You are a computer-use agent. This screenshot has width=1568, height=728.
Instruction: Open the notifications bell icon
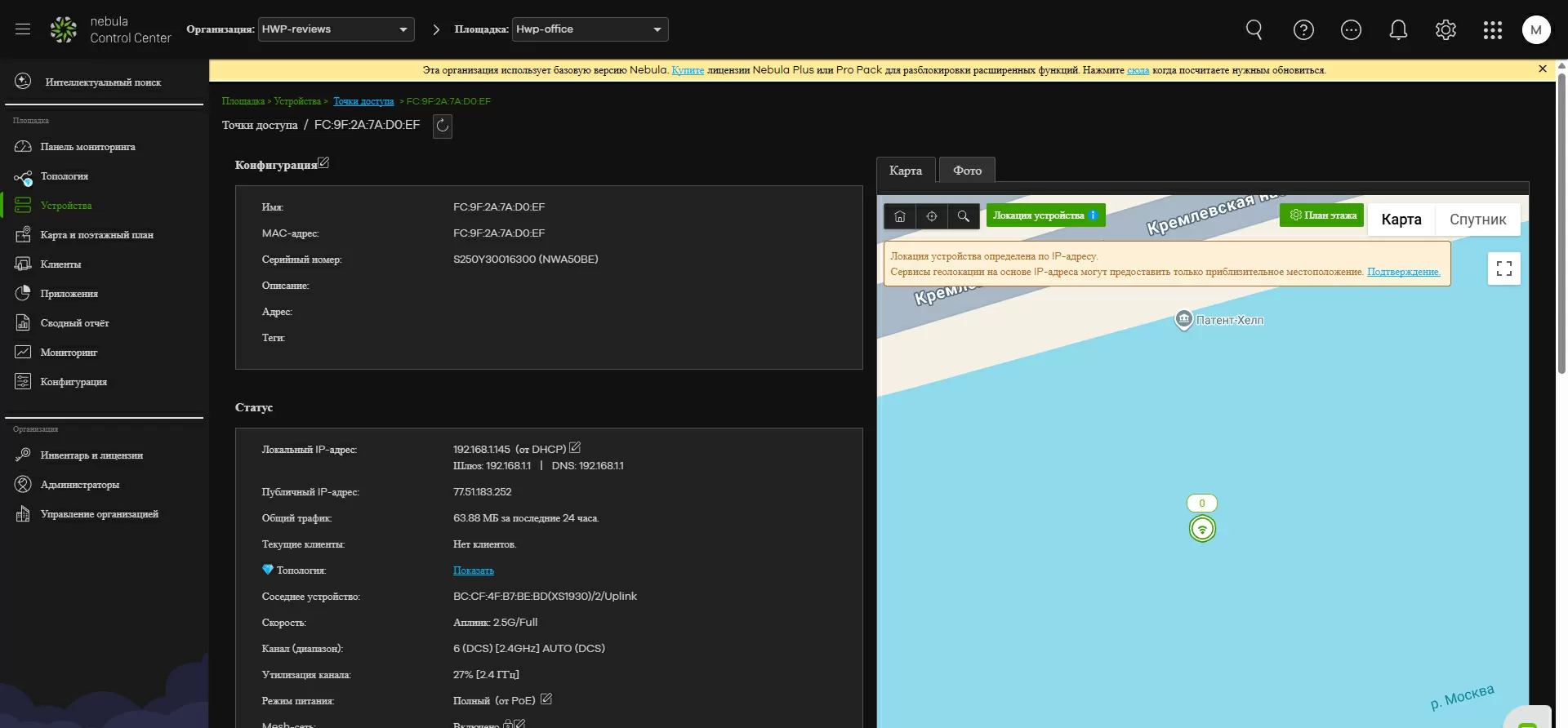1398,30
